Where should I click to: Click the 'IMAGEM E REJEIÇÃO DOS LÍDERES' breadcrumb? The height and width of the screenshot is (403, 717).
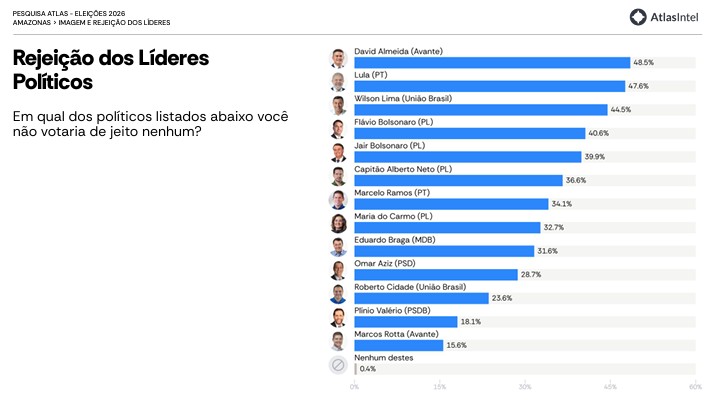click(114, 22)
